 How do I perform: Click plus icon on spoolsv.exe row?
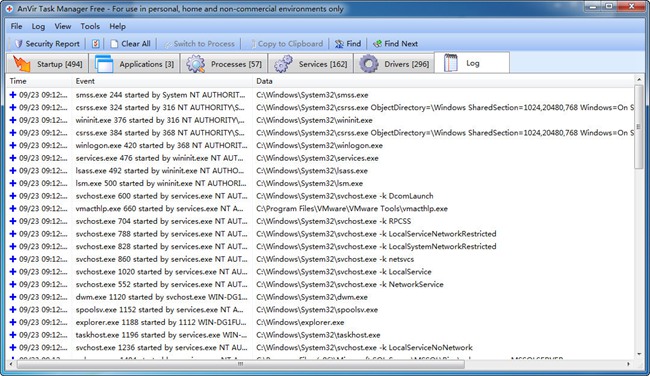(13, 310)
